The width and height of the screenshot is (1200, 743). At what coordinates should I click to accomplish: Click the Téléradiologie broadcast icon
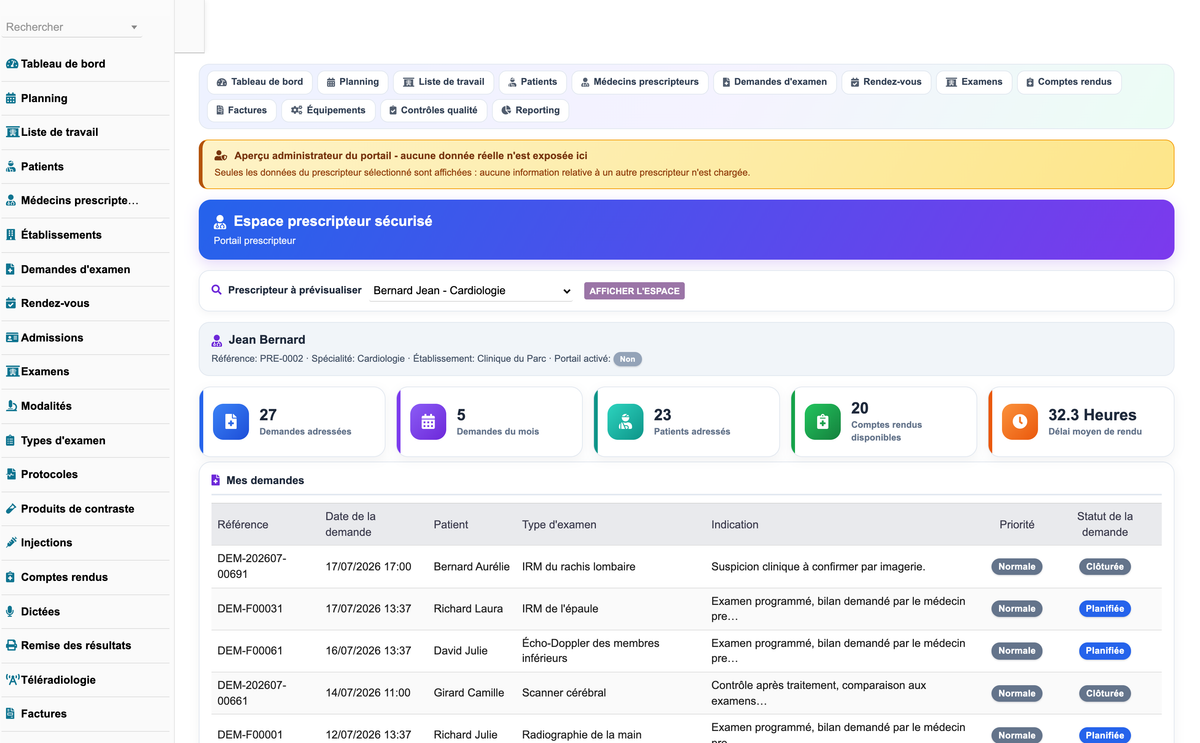click(12, 680)
